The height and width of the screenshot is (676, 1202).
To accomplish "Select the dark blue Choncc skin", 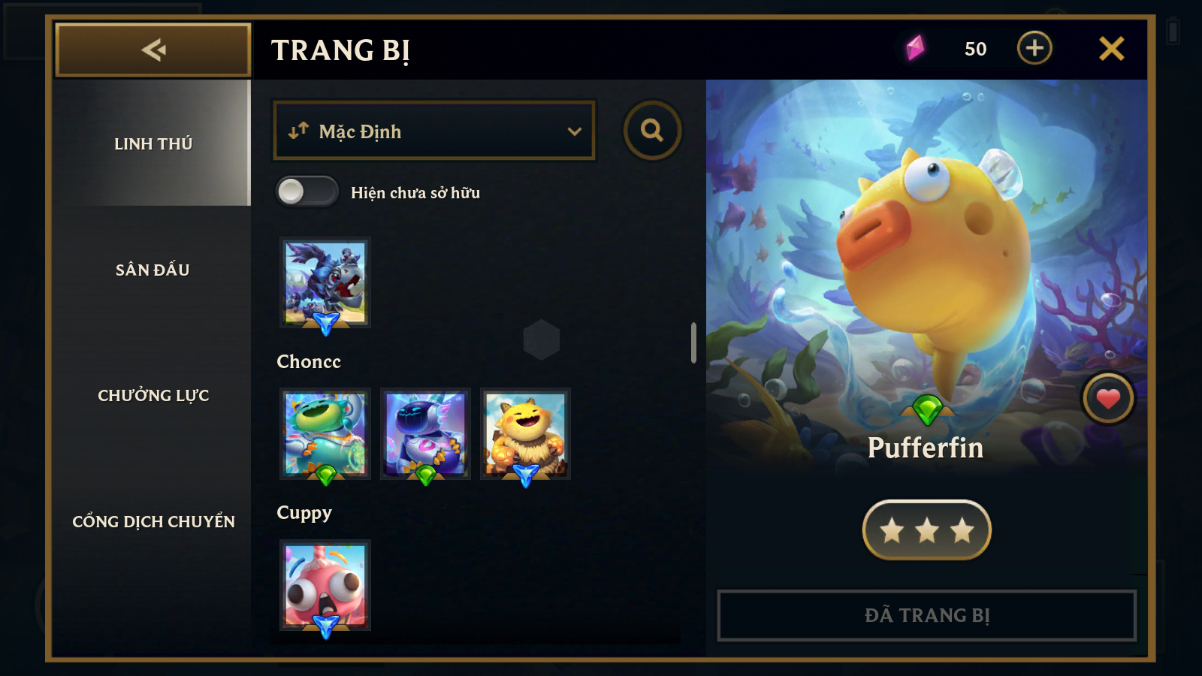I will tap(425, 434).
